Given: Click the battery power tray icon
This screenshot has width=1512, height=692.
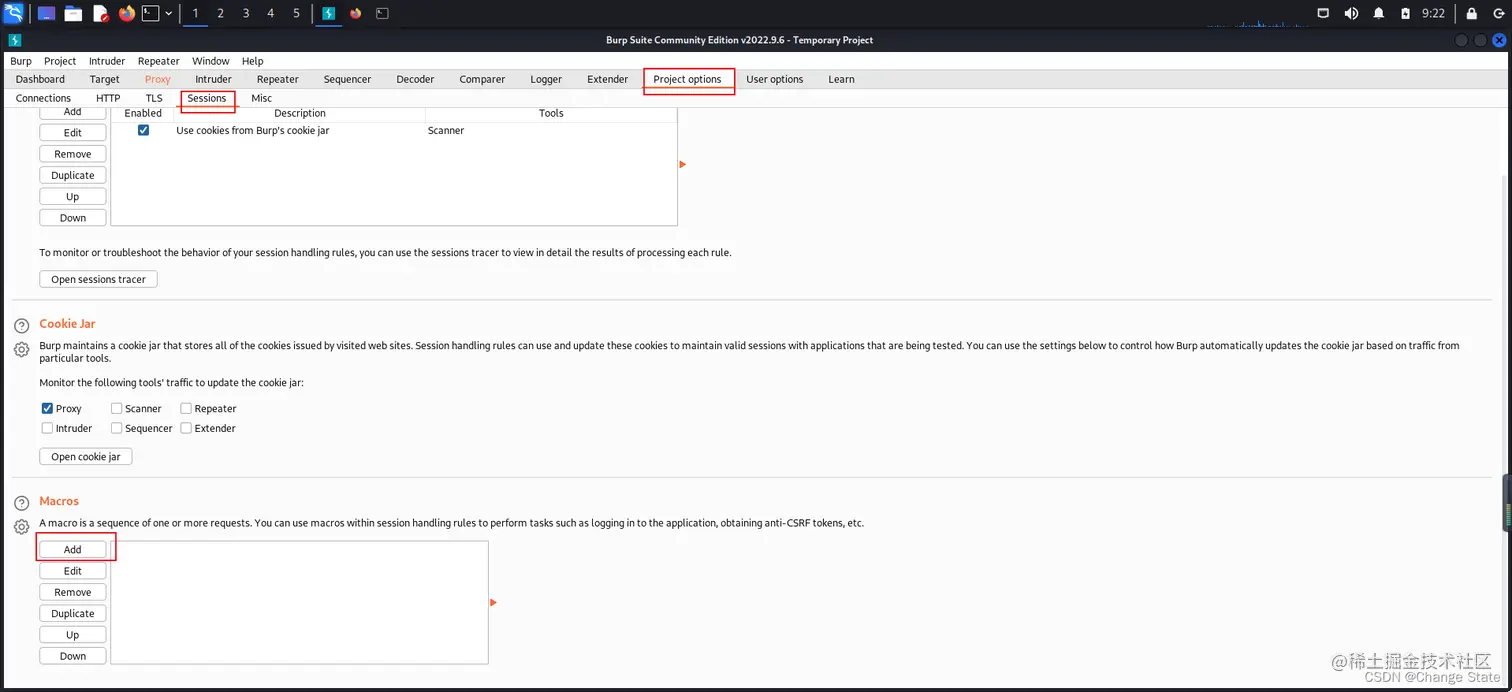Looking at the screenshot, I should [x=1405, y=13].
